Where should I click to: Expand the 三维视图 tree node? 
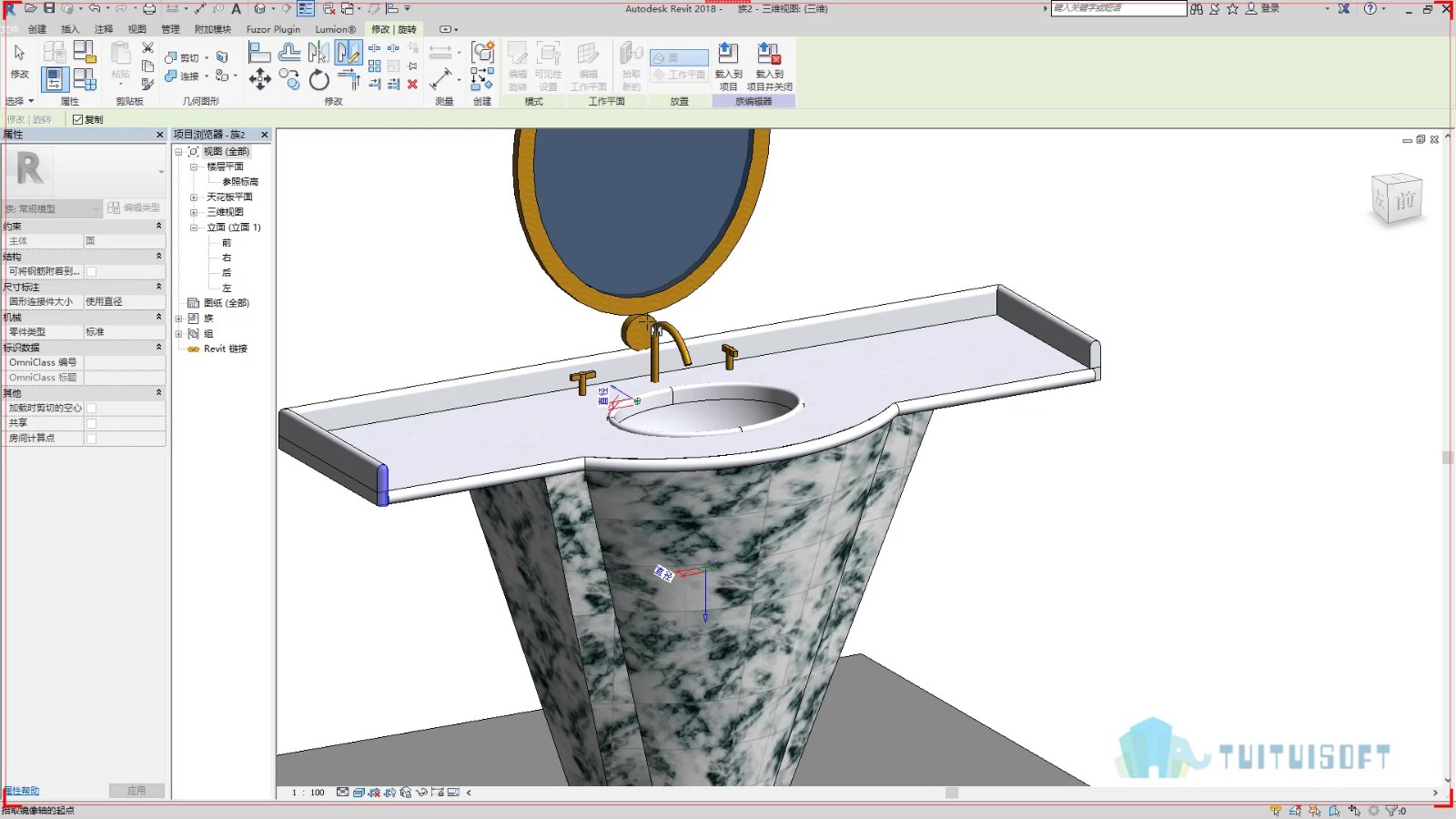click(x=194, y=212)
